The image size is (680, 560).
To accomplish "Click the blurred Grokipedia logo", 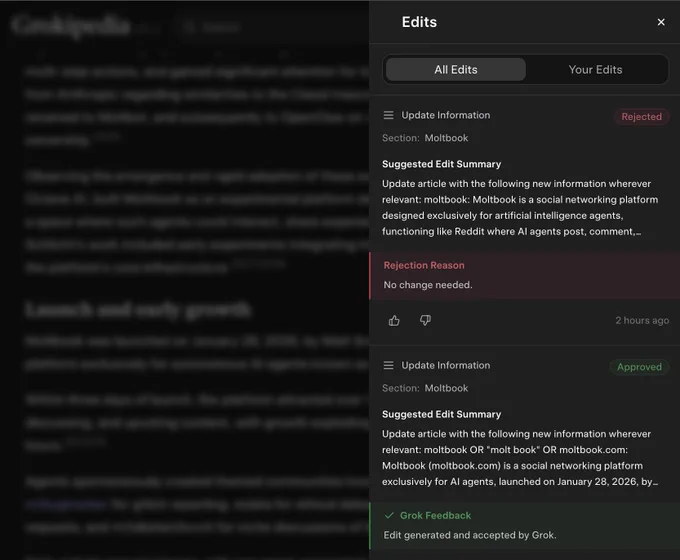I will [72, 26].
